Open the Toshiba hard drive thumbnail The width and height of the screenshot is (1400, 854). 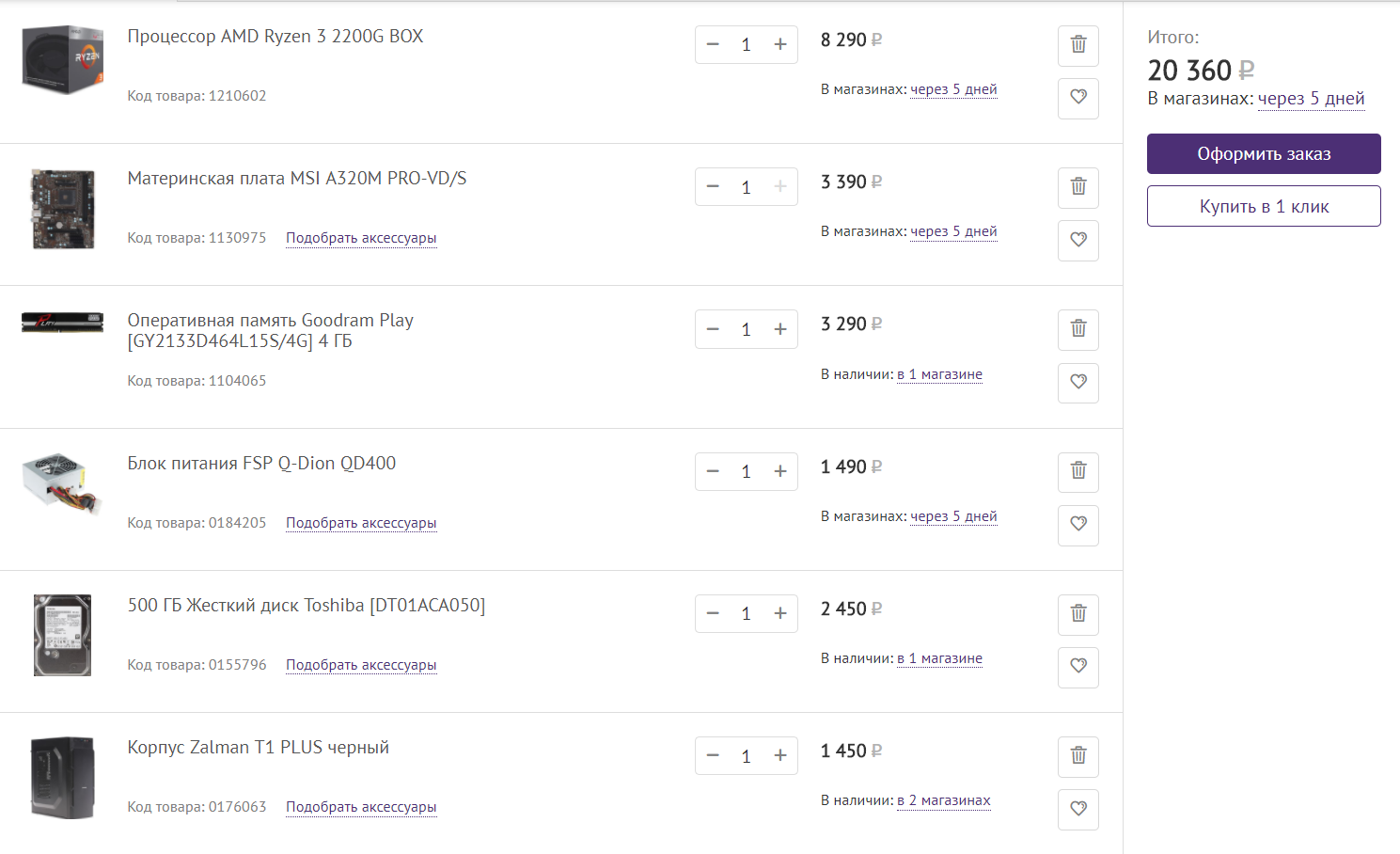pyautogui.click(x=62, y=635)
